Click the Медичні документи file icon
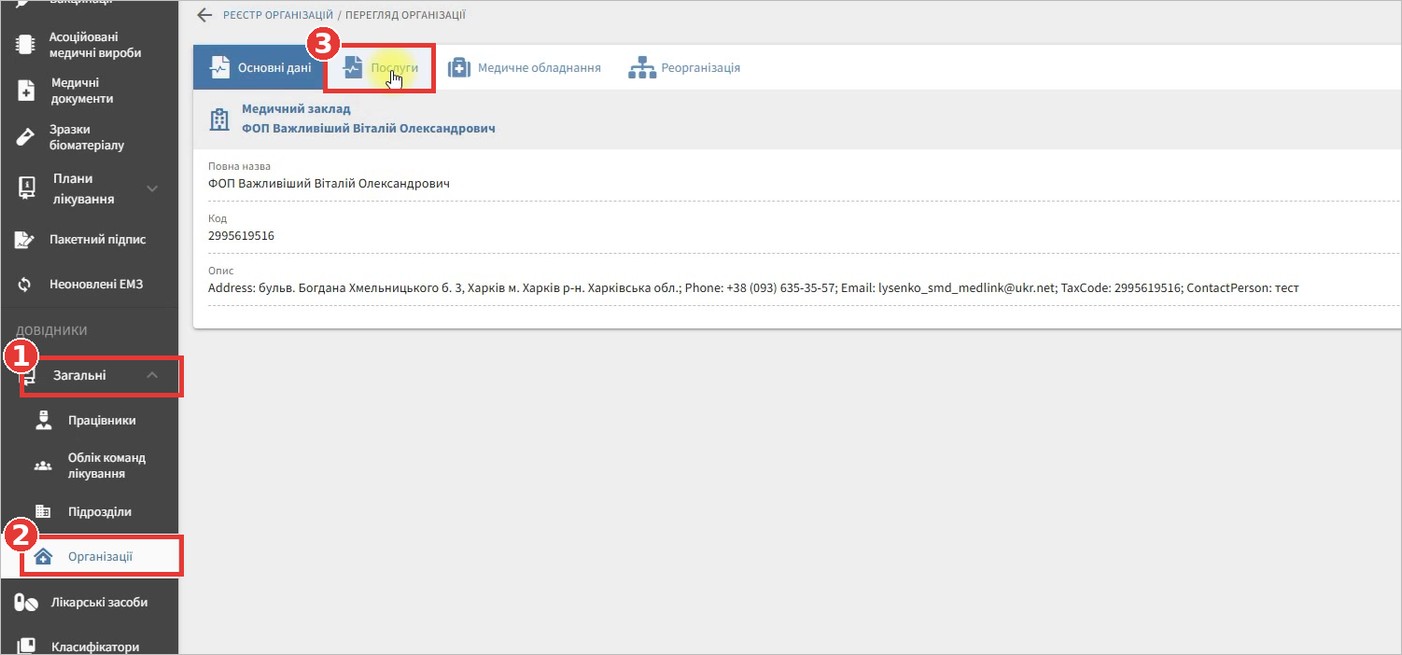1402x655 pixels. pos(26,91)
